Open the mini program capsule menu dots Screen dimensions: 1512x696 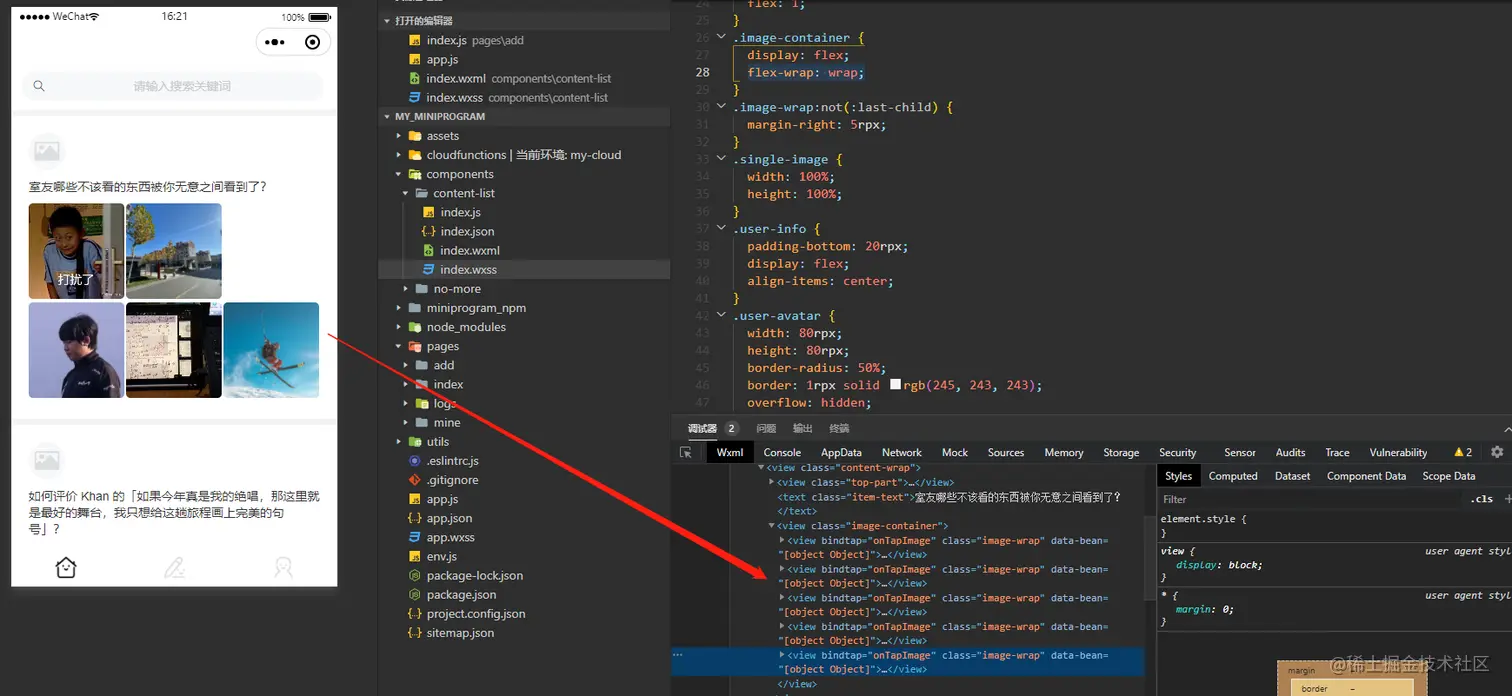pos(275,42)
